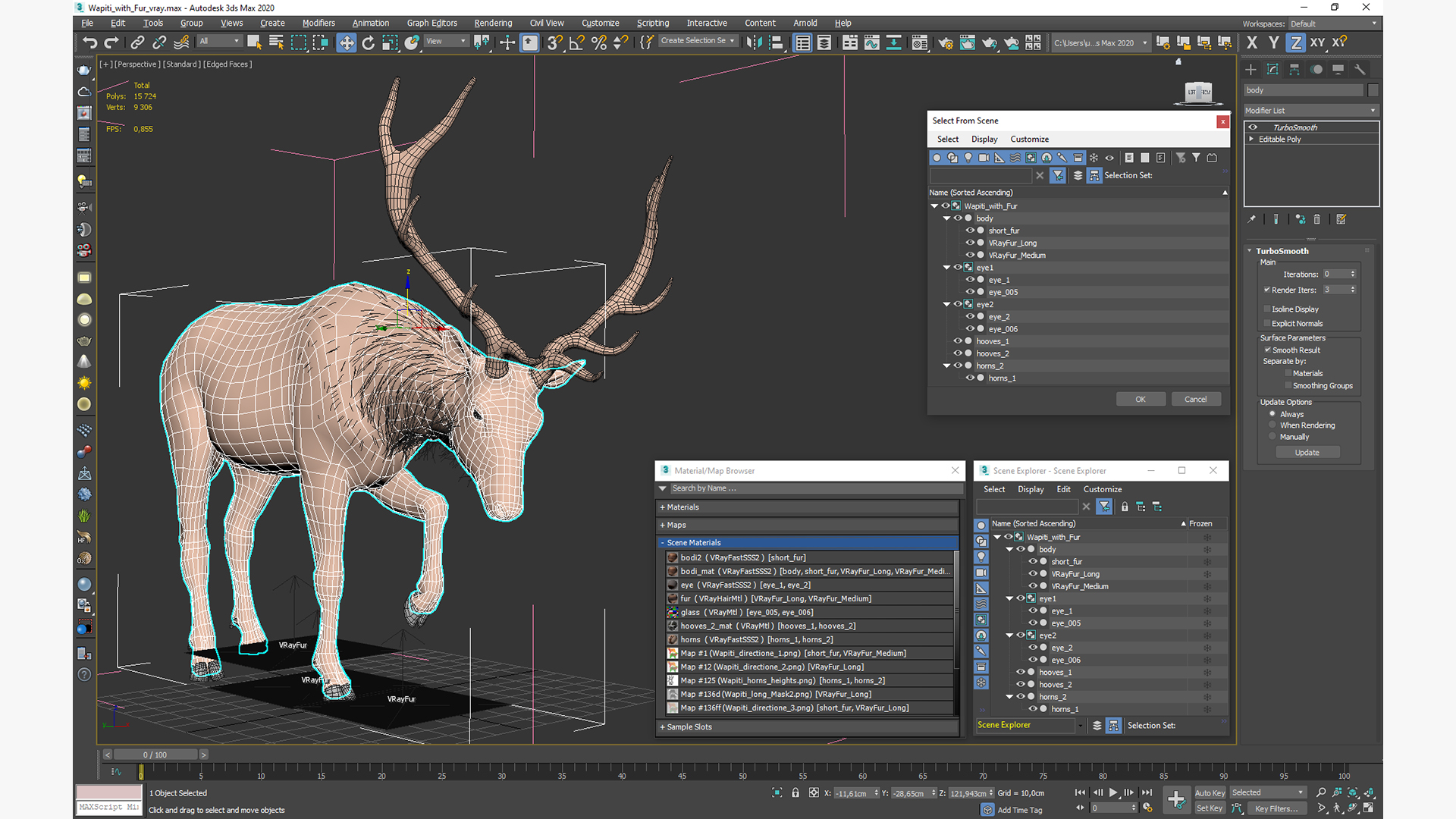Toggle the 3D Snaps icon
This screenshot has width=1456, height=819.
[x=554, y=43]
